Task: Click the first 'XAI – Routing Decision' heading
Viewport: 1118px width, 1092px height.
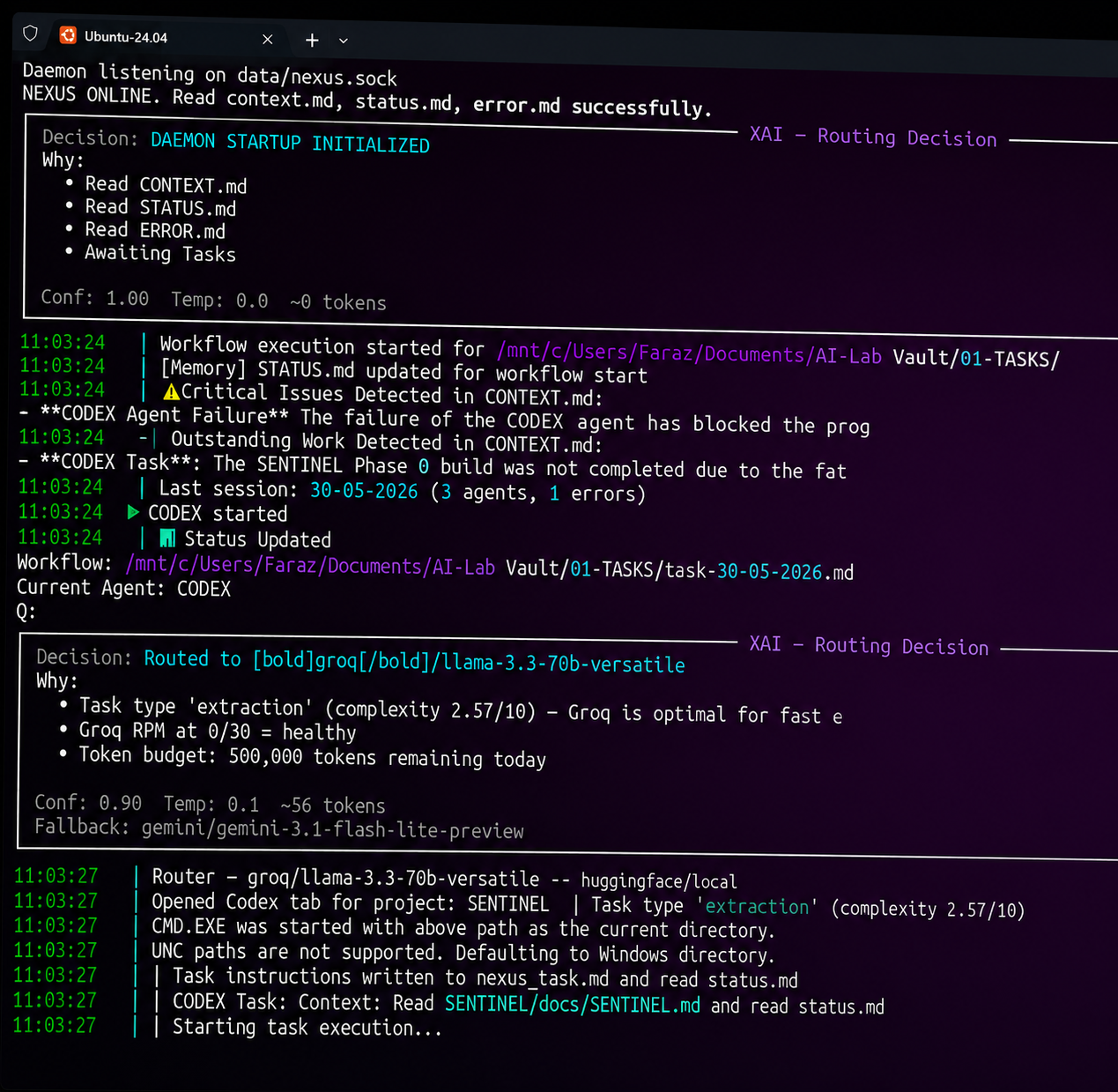Action: click(872, 137)
